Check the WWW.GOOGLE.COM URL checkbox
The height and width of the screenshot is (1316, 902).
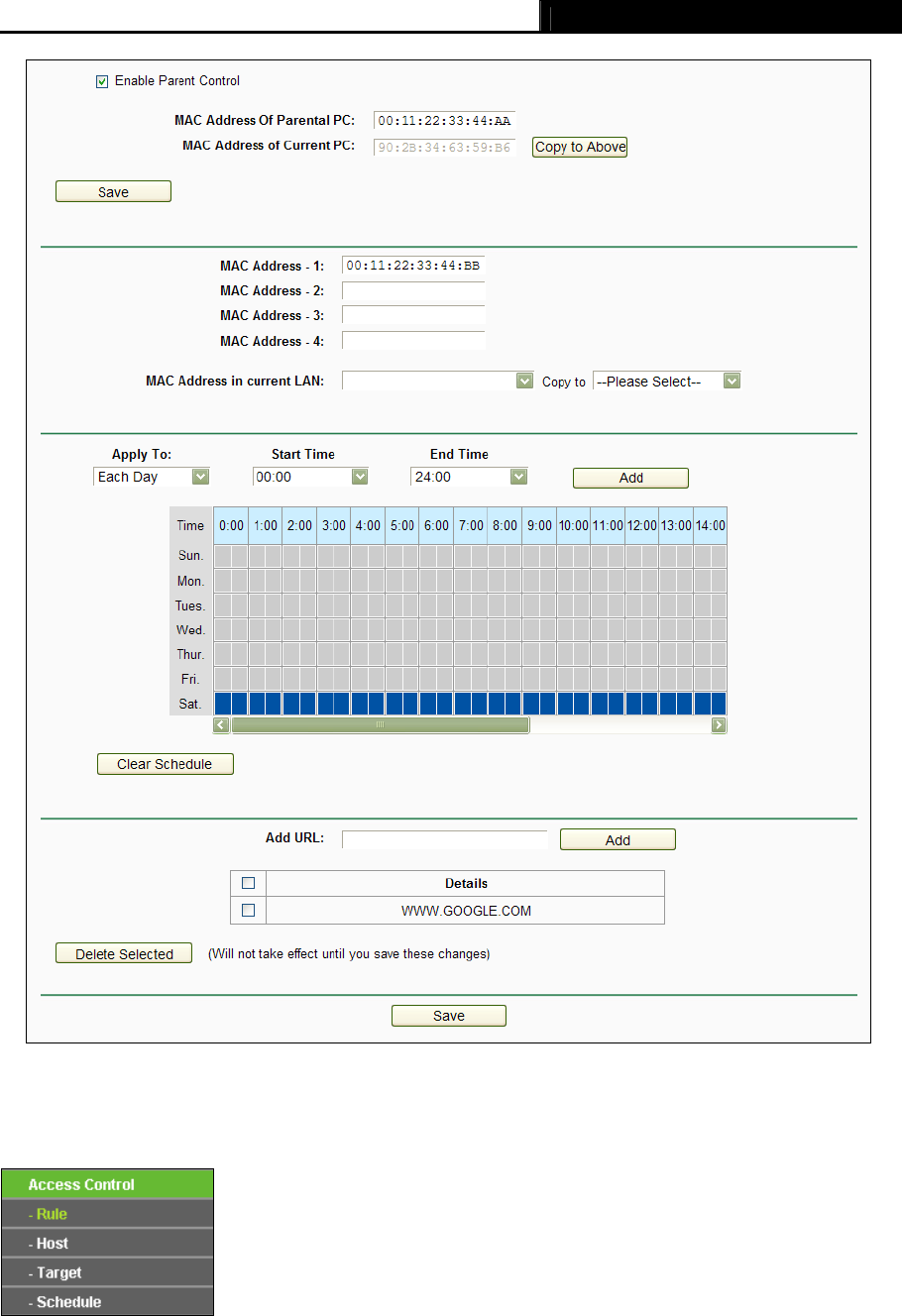click(249, 910)
